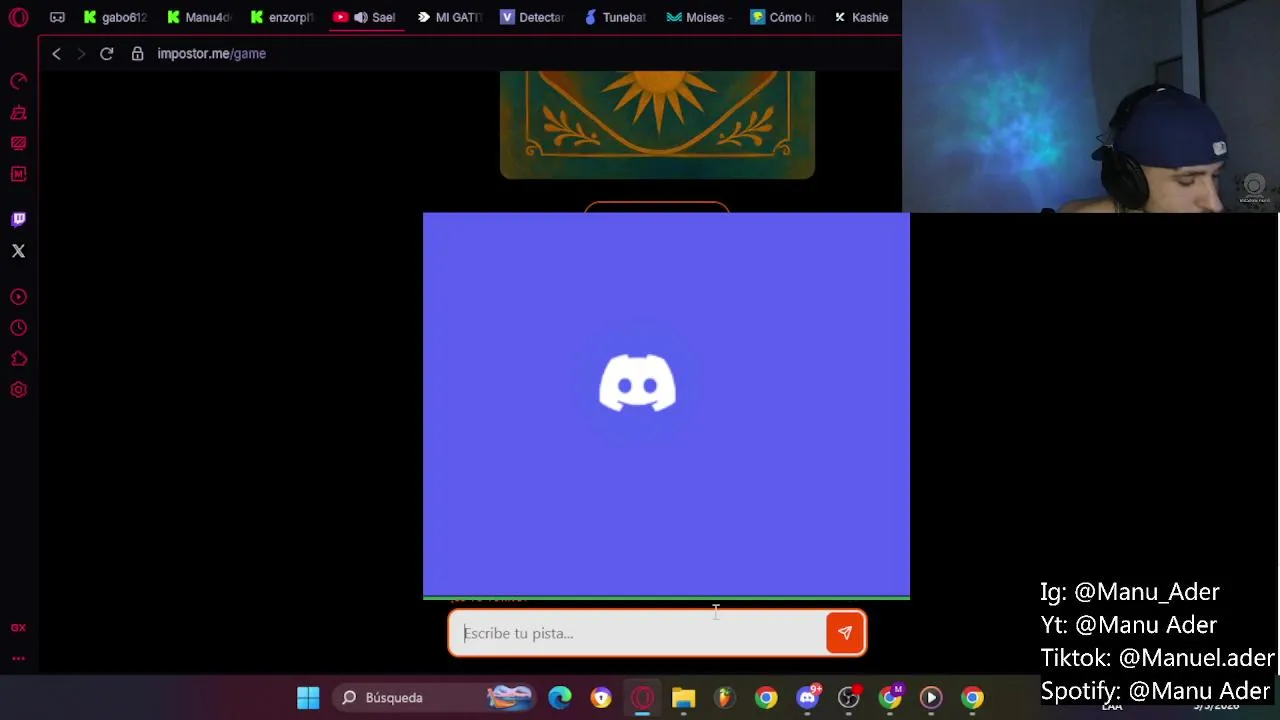The height and width of the screenshot is (720, 1280).
Task: Open the tab workspaces icon in the tab bar
Action: pos(57,17)
